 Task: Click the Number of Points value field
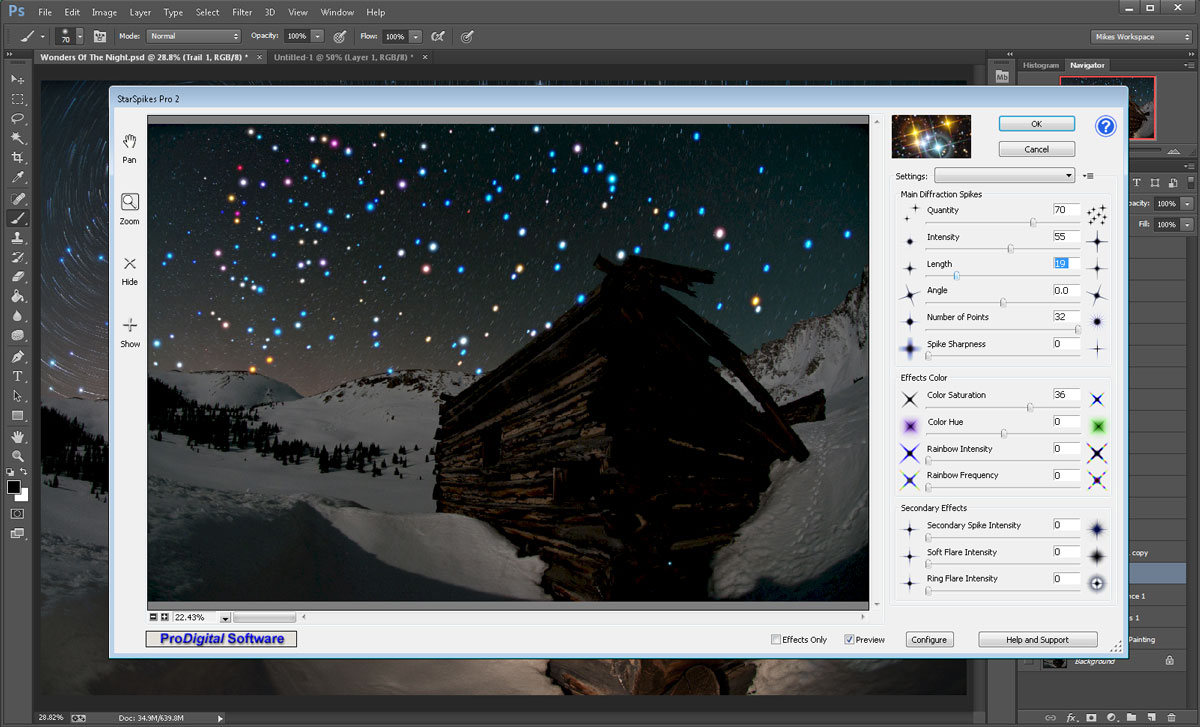tap(1066, 317)
